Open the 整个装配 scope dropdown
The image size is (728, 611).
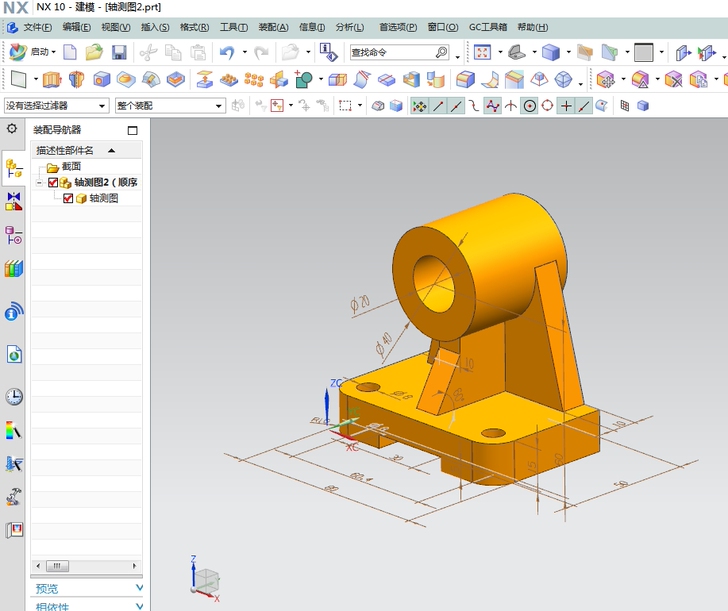[x=170, y=105]
